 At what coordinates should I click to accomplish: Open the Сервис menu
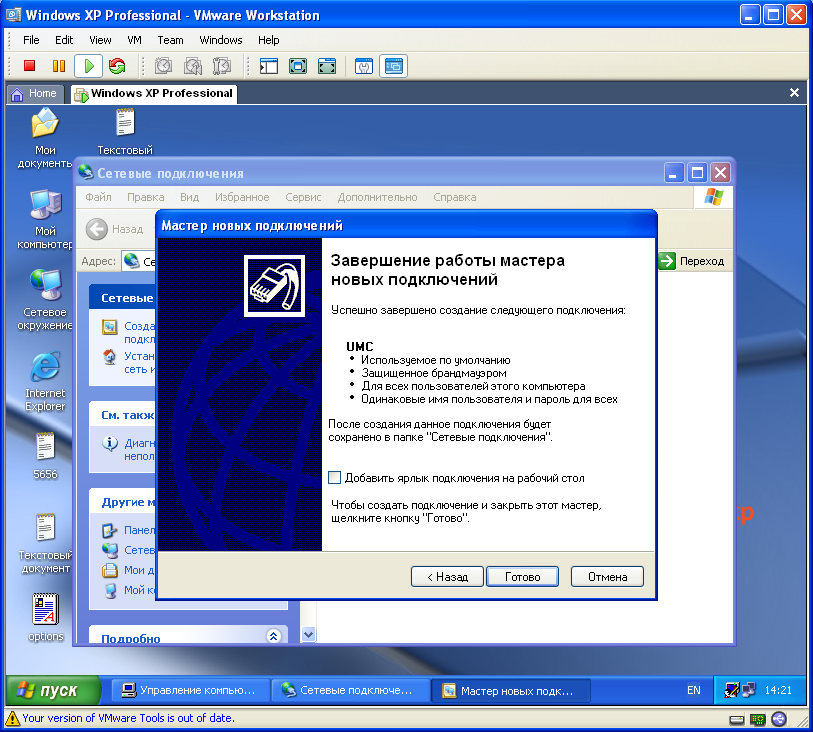pyautogui.click(x=303, y=197)
